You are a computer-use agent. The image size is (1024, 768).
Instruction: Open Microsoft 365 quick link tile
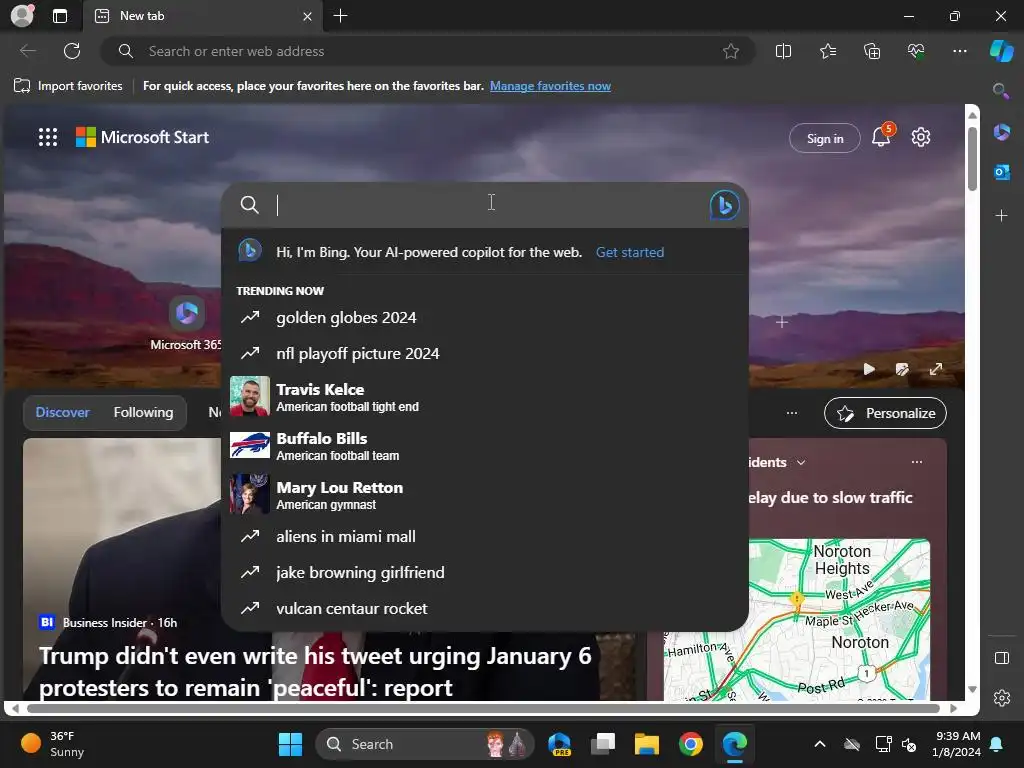click(x=186, y=323)
